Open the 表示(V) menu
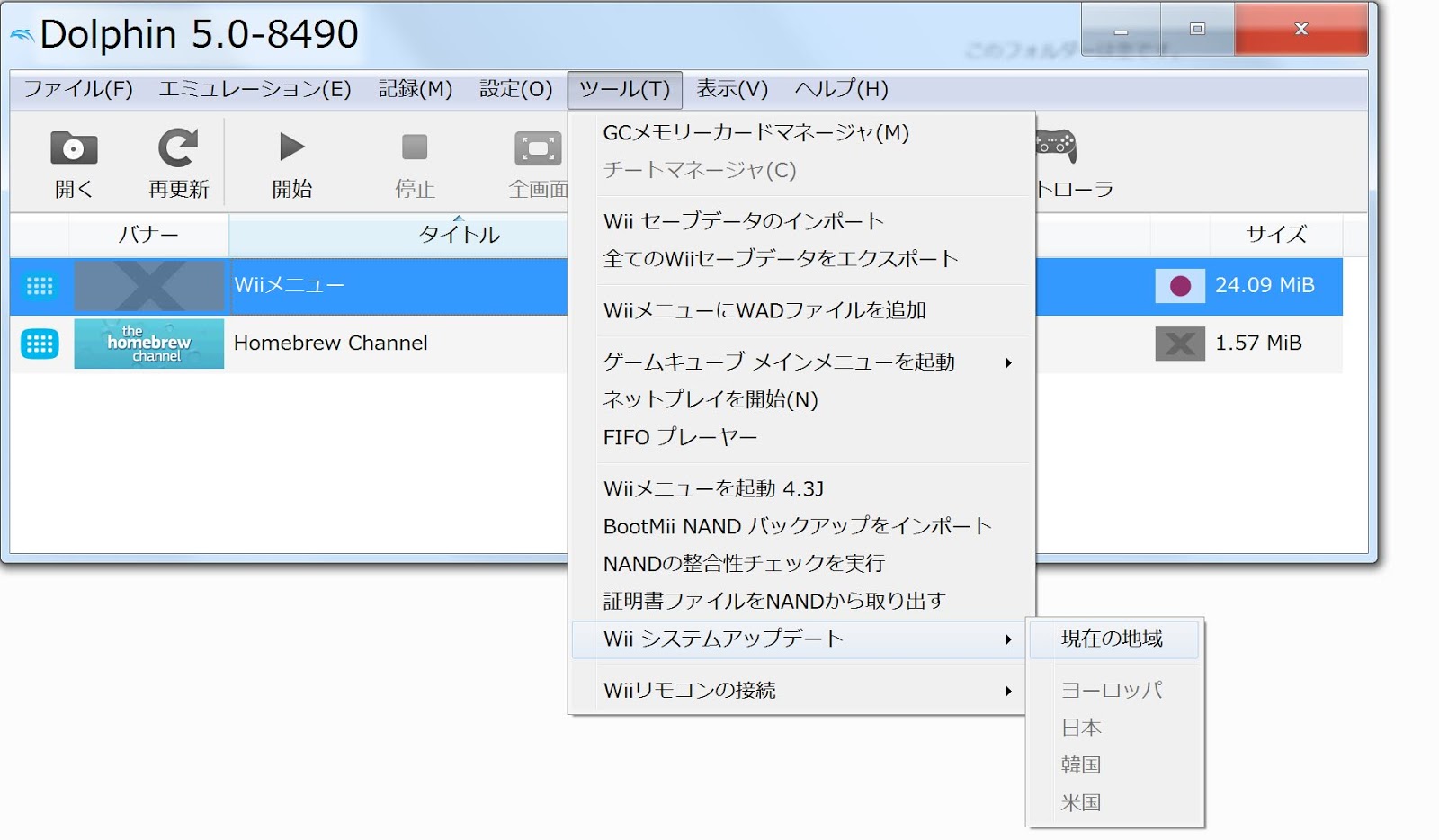This screenshot has width=1439, height=840. point(732,89)
